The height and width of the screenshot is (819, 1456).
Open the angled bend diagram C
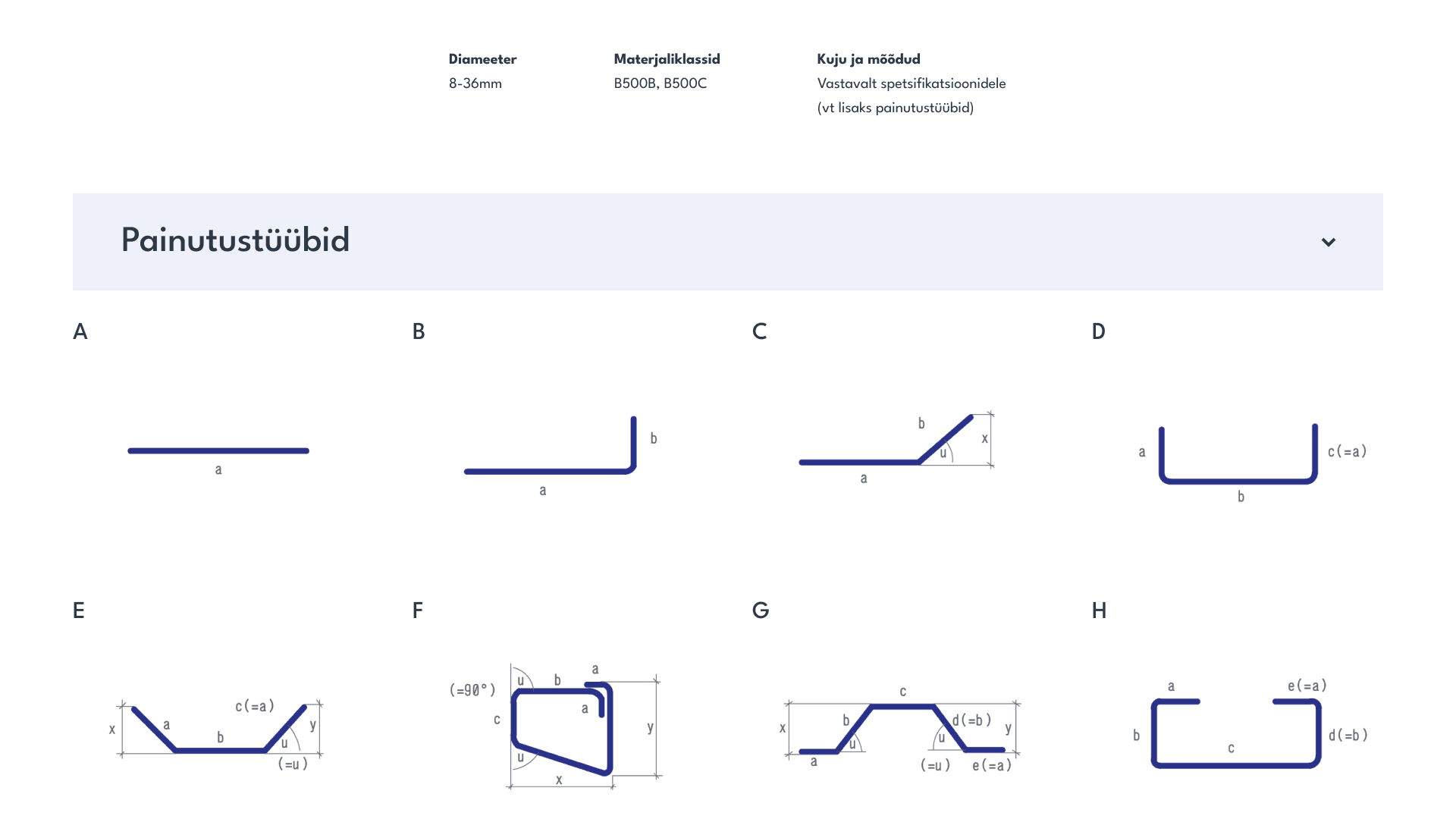tap(897, 449)
